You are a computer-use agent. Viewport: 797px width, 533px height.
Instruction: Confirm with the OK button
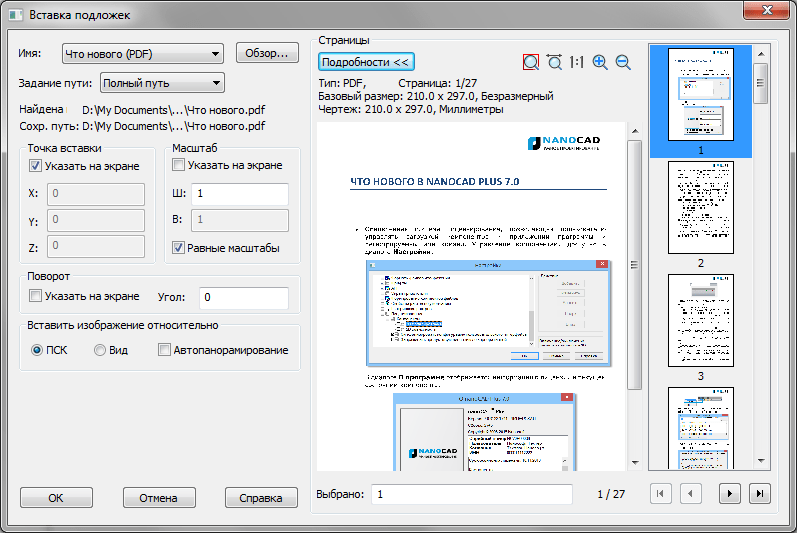[56, 497]
